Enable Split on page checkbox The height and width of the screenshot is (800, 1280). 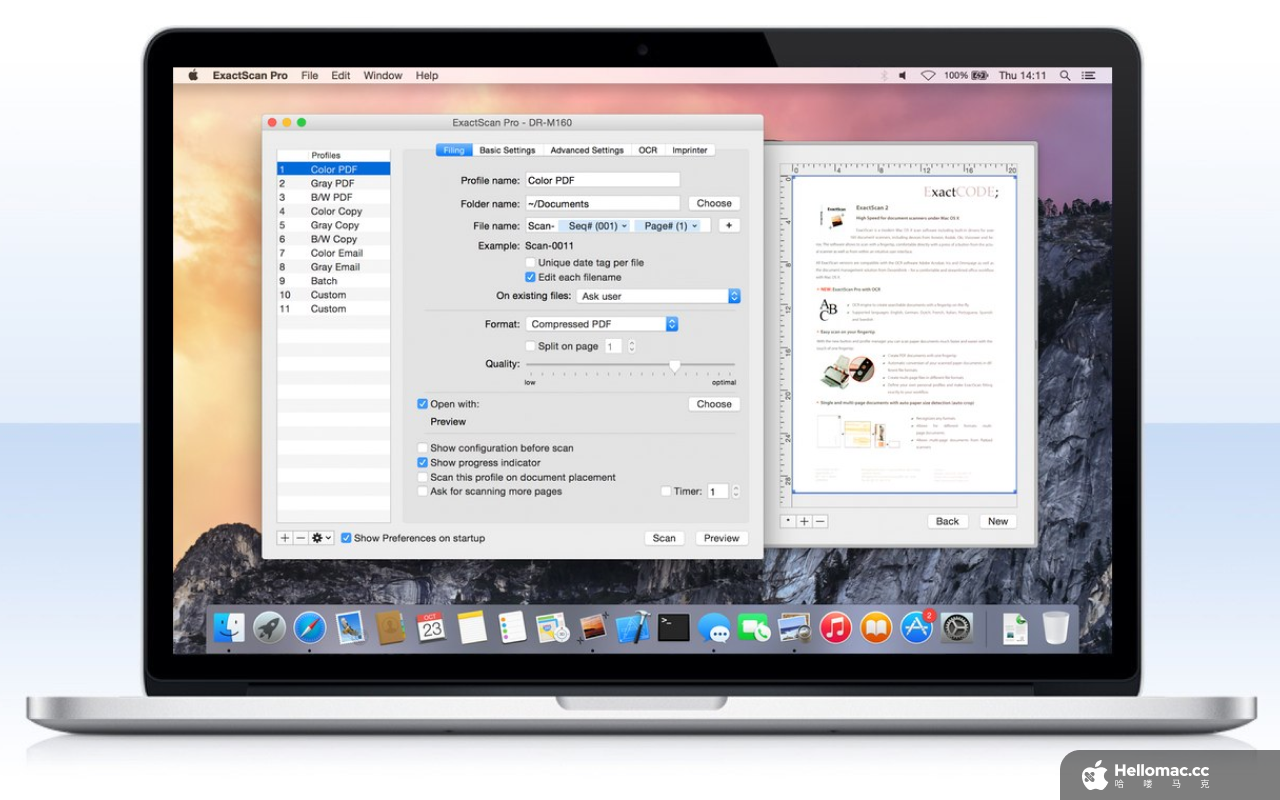[530, 346]
